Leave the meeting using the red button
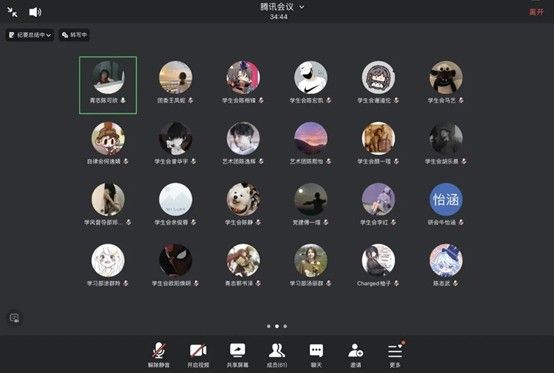 click(x=536, y=12)
